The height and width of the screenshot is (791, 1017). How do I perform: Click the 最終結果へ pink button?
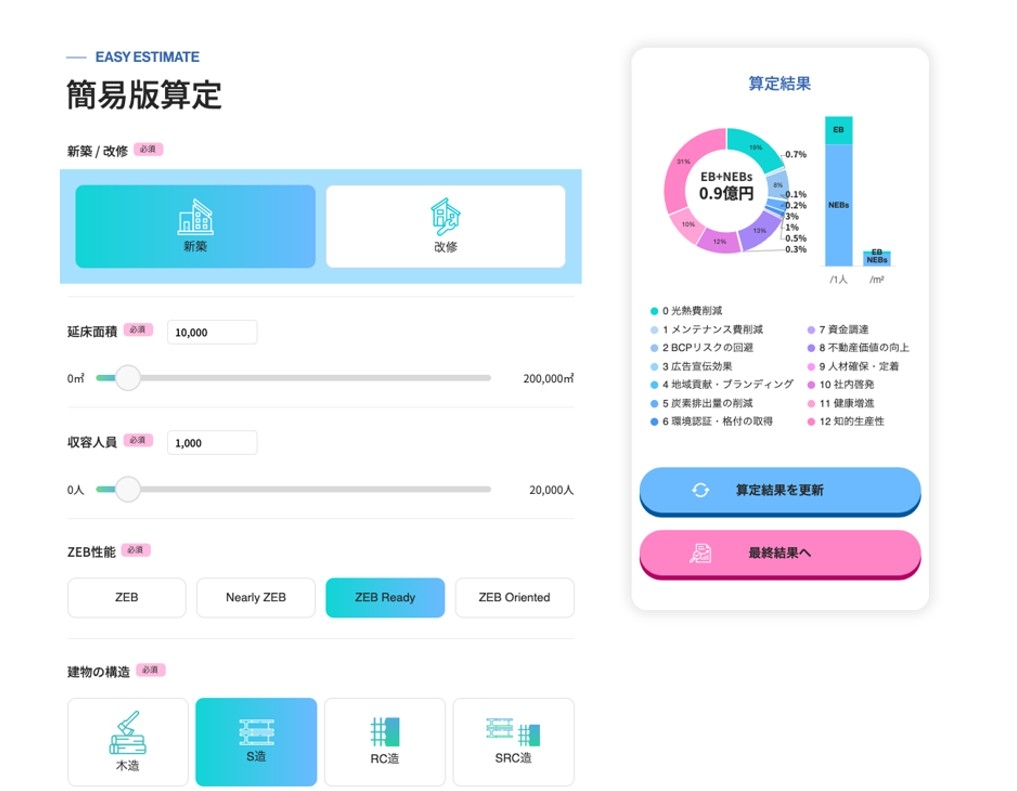click(780, 554)
